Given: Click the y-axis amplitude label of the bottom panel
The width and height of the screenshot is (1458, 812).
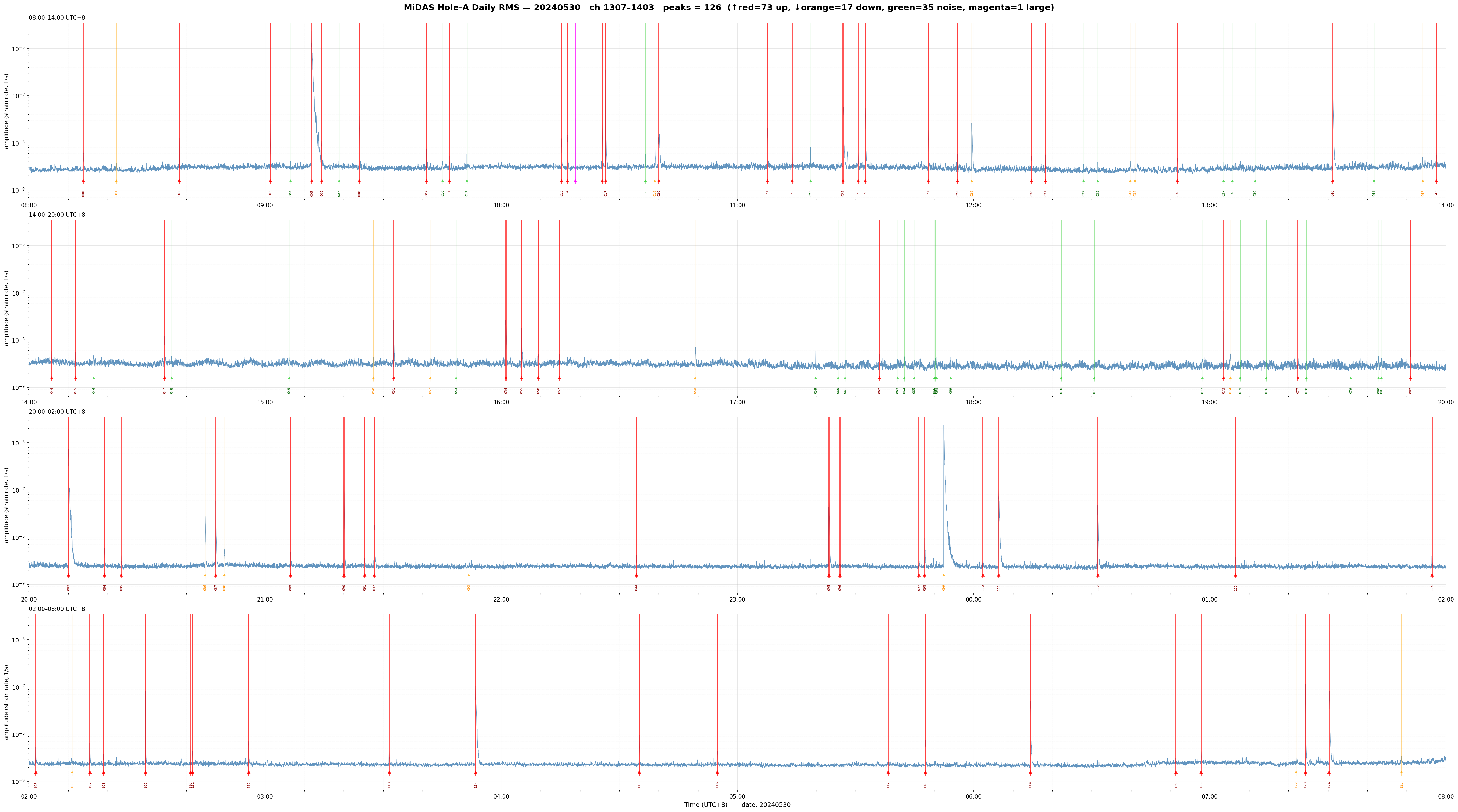Looking at the screenshot, I should point(7,702).
